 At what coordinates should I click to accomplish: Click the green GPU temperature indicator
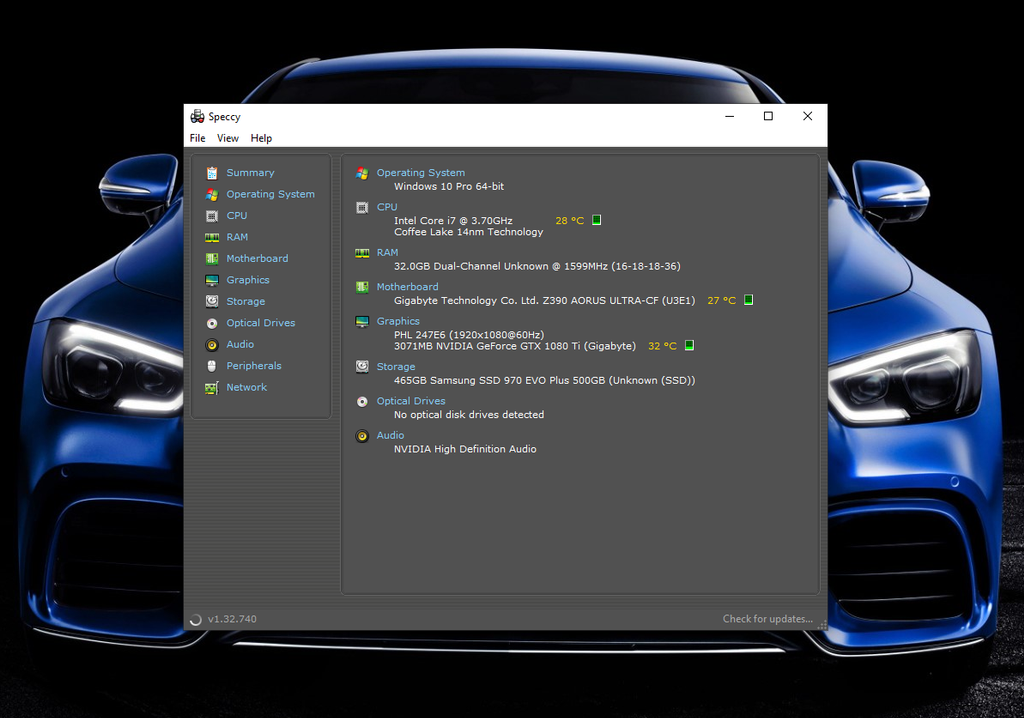[x=689, y=346]
